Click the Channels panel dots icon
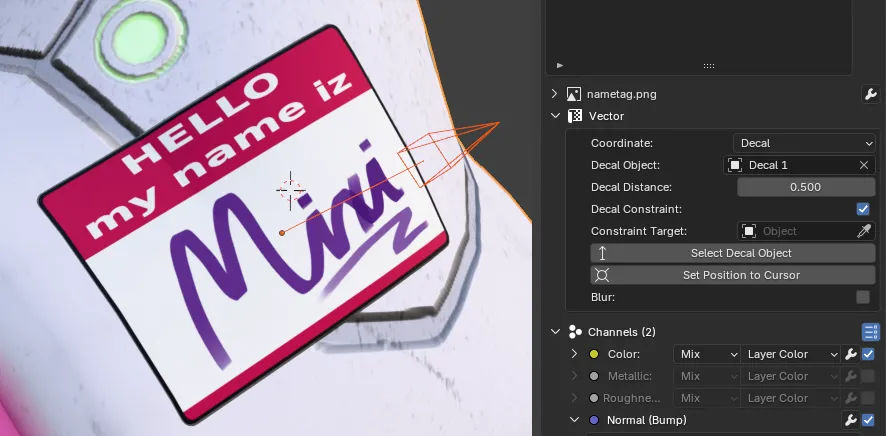886x436 pixels. click(575, 332)
